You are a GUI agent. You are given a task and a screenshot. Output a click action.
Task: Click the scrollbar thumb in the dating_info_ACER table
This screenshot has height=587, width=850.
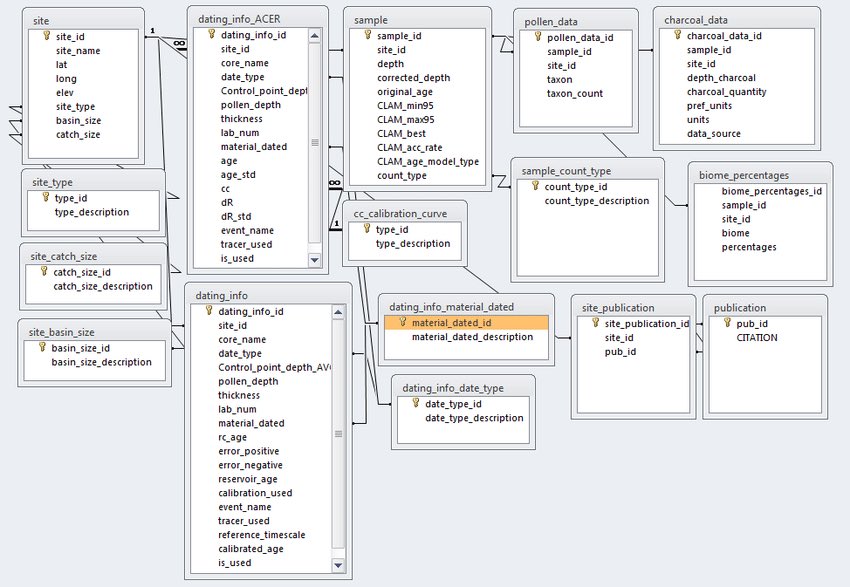[315, 143]
